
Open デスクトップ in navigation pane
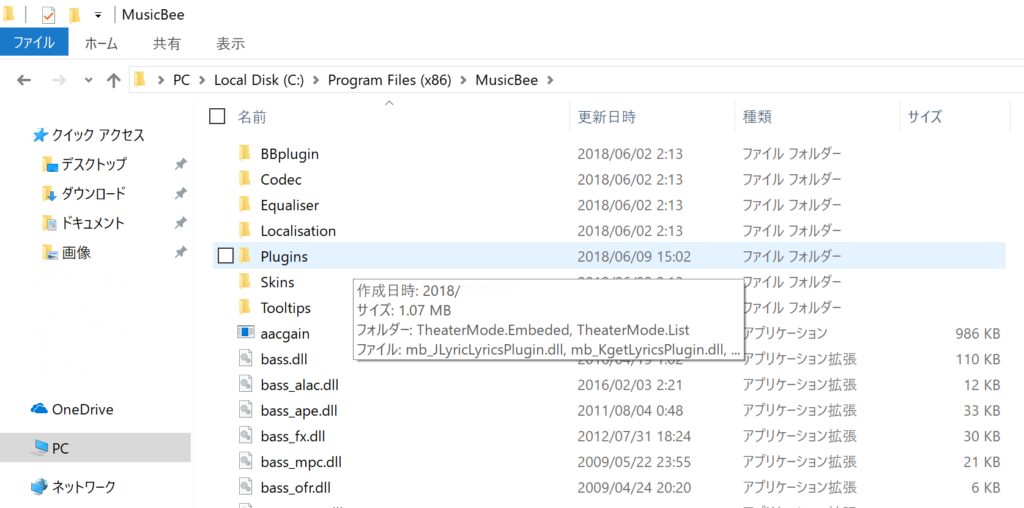coord(94,164)
